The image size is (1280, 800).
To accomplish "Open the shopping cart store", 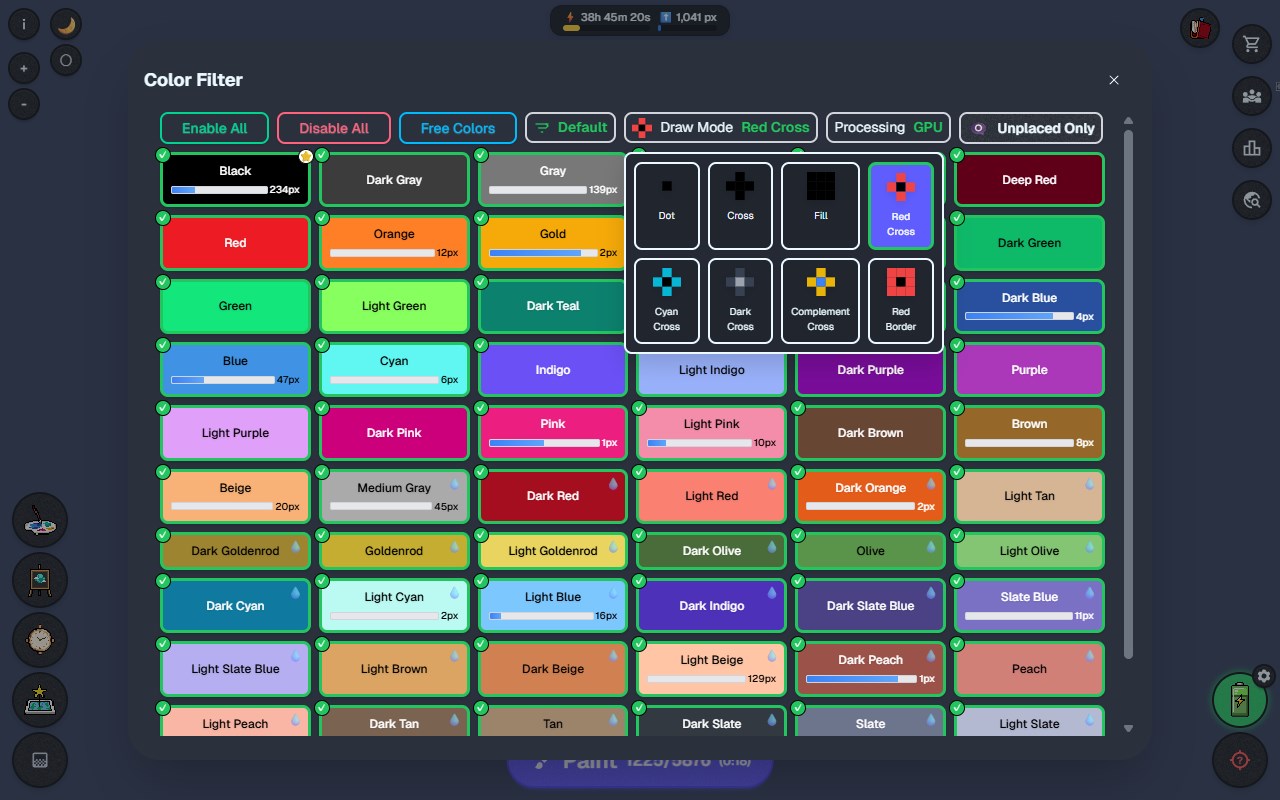I will pyautogui.click(x=1251, y=44).
